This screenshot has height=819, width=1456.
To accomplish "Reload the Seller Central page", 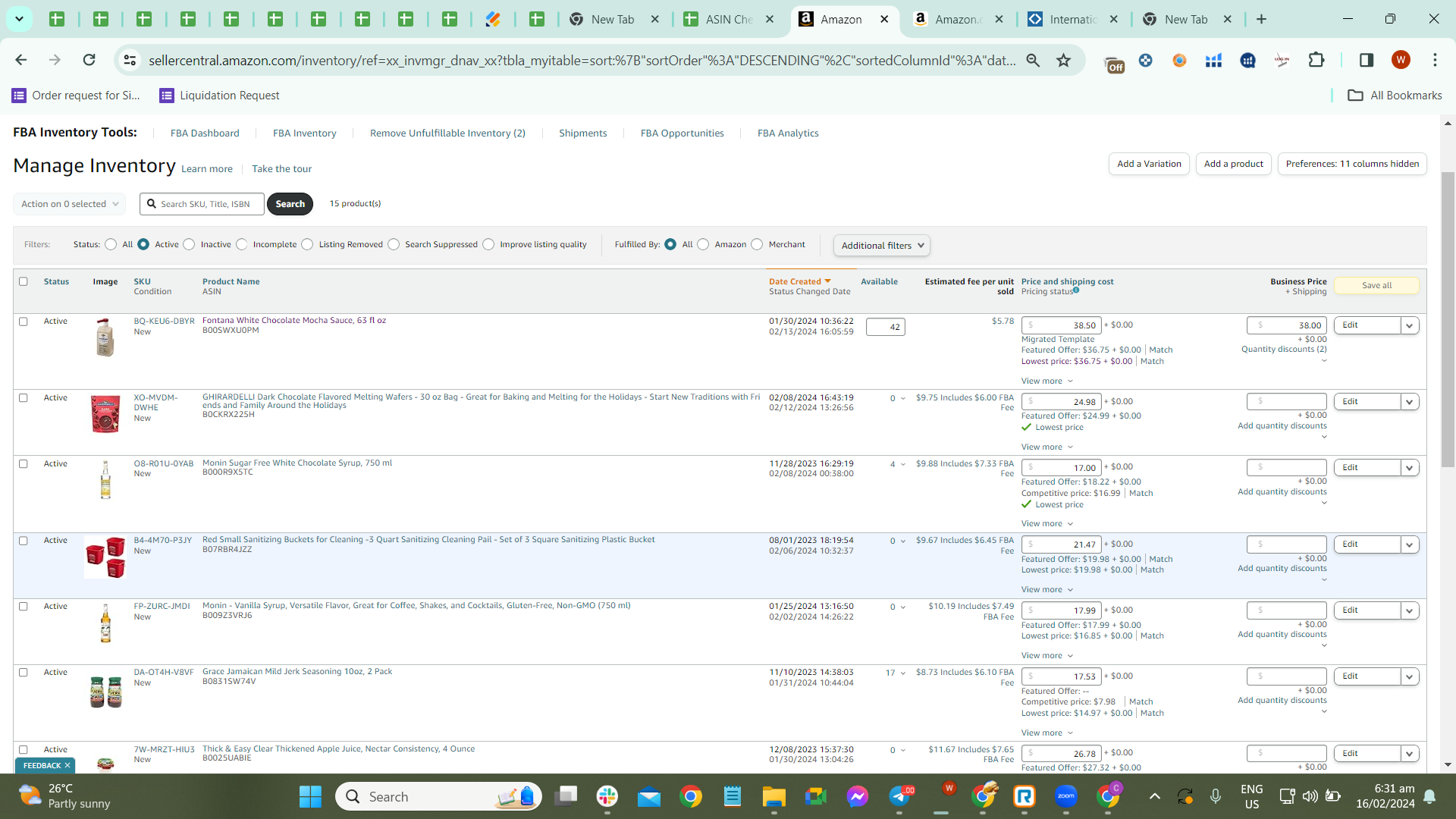I will pyautogui.click(x=89, y=60).
